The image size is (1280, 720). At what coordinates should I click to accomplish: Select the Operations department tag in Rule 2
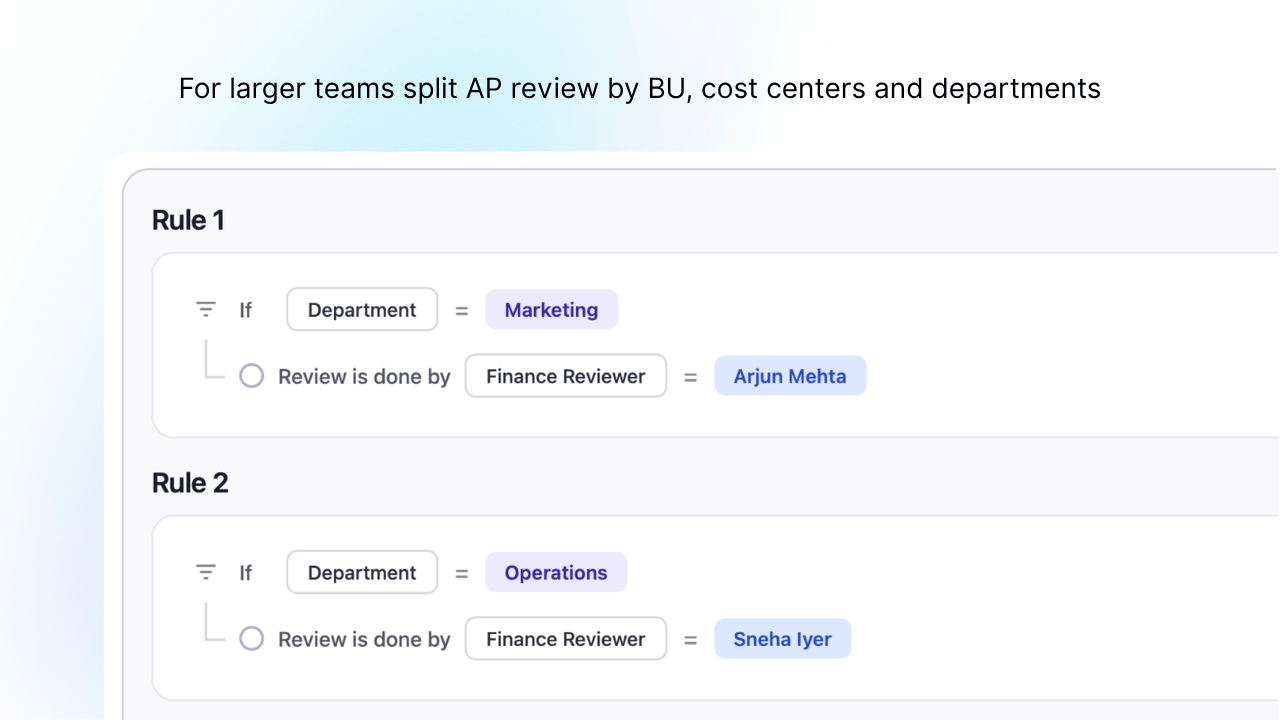(556, 572)
